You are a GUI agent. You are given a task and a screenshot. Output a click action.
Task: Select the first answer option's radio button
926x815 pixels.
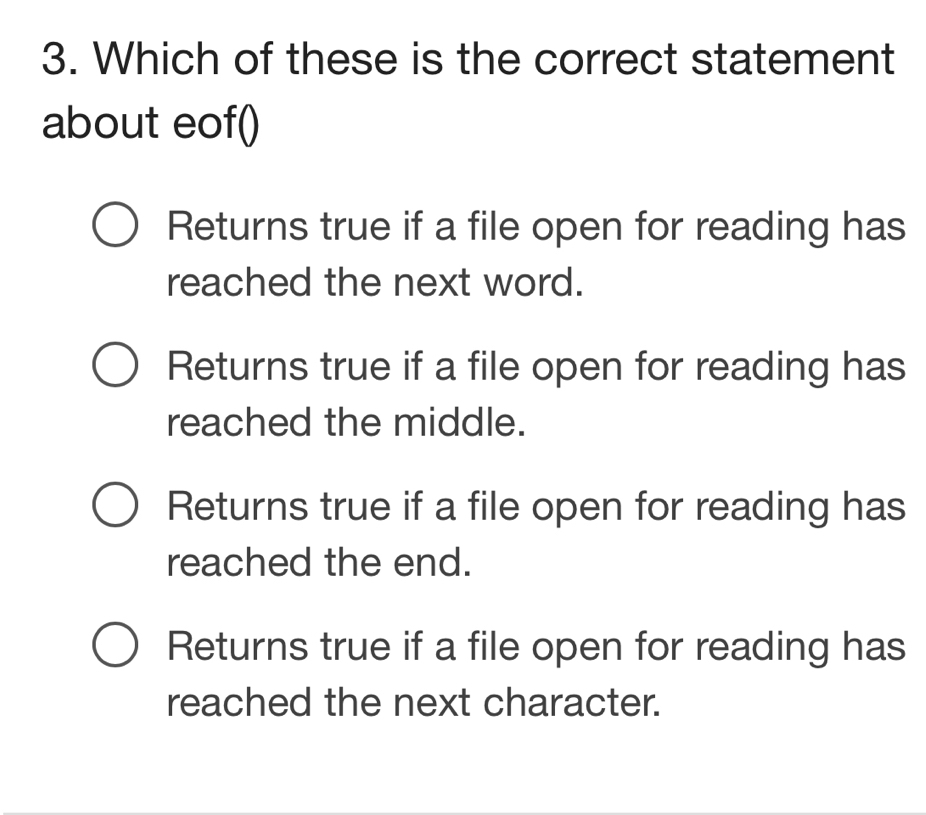click(115, 224)
